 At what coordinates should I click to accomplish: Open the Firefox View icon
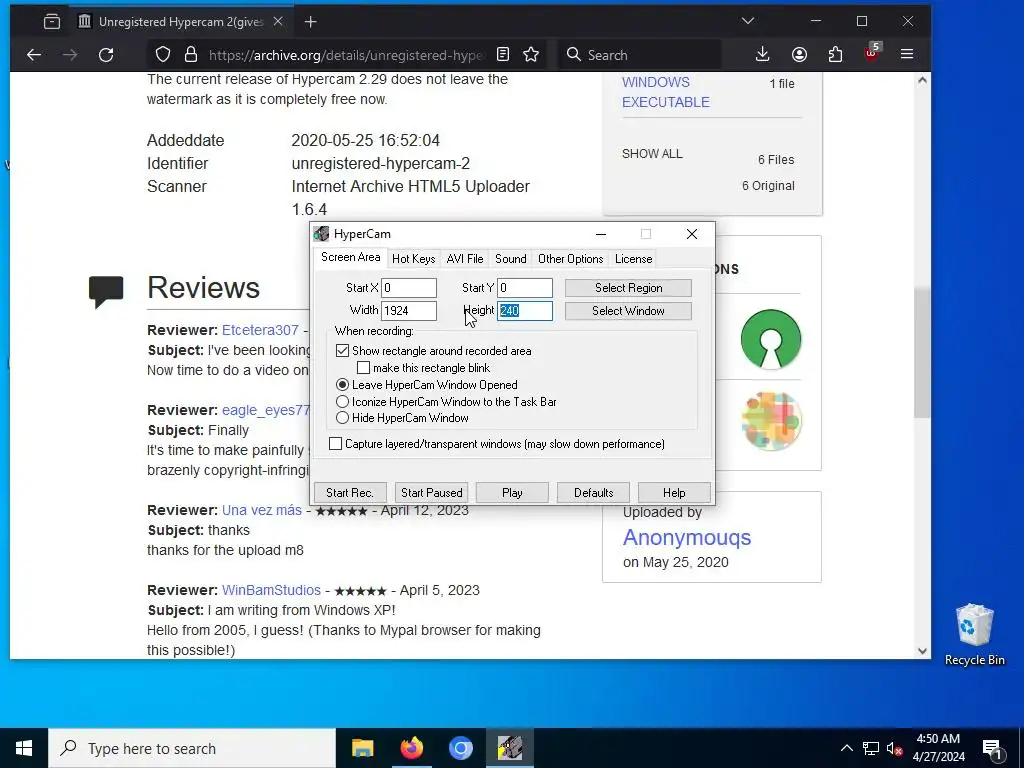click(52, 22)
